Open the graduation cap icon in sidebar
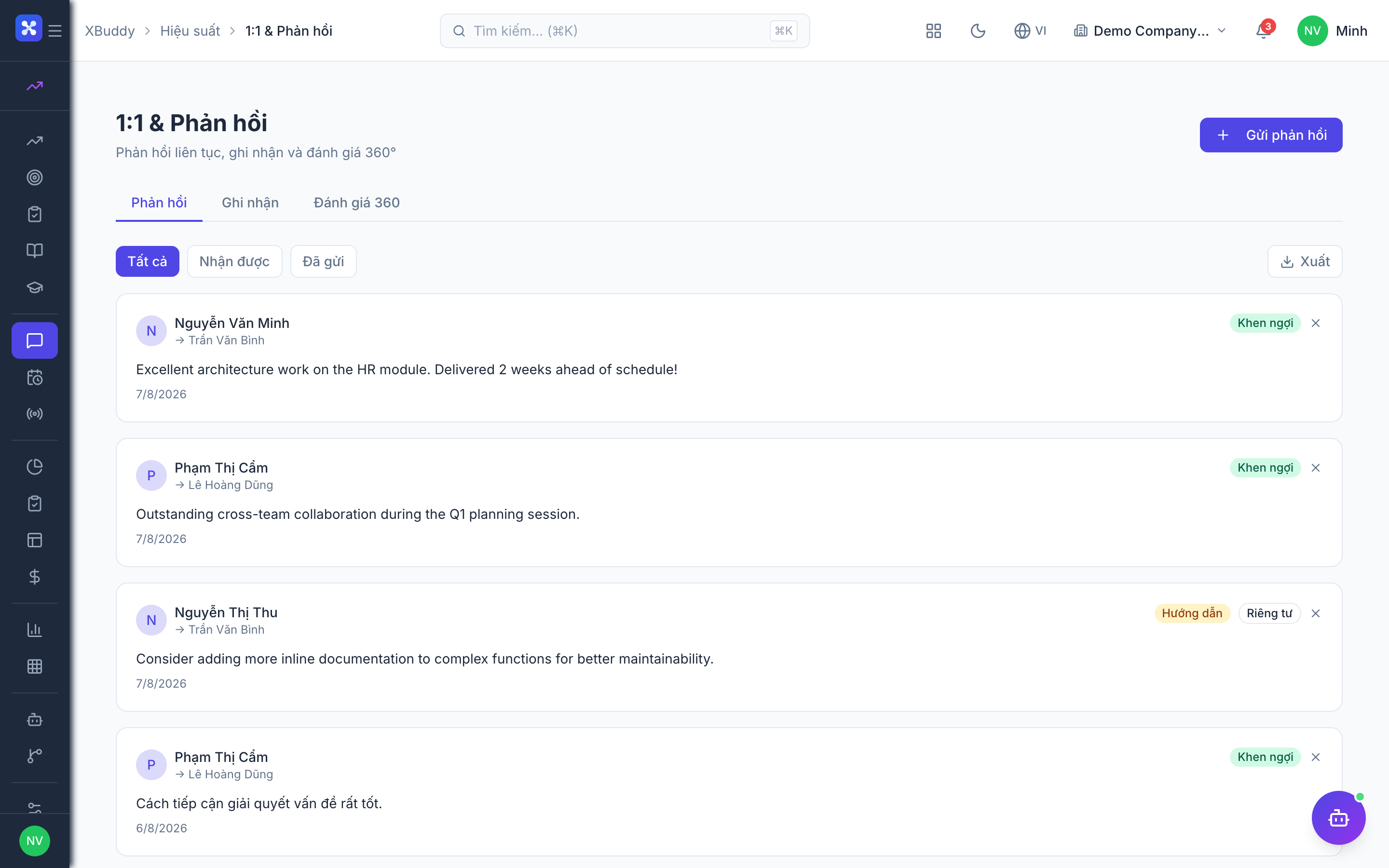1389x868 pixels. point(34,287)
